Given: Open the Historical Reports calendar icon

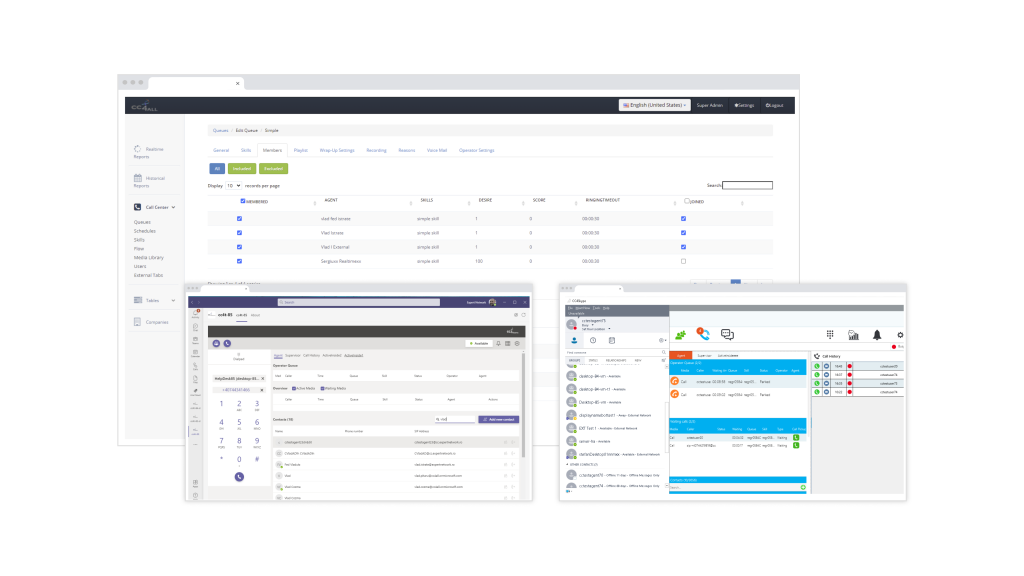Looking at the screenshot, I should click(x=138, y=178).
